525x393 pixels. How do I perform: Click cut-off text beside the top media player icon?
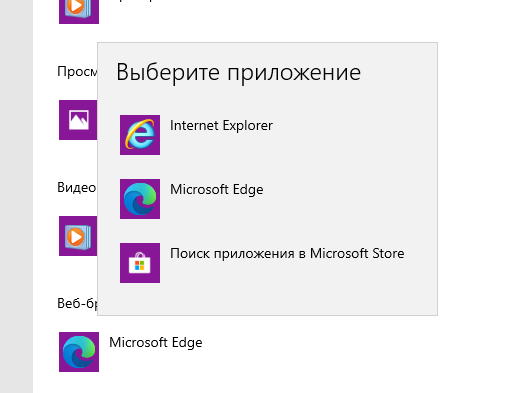point(134,1)
